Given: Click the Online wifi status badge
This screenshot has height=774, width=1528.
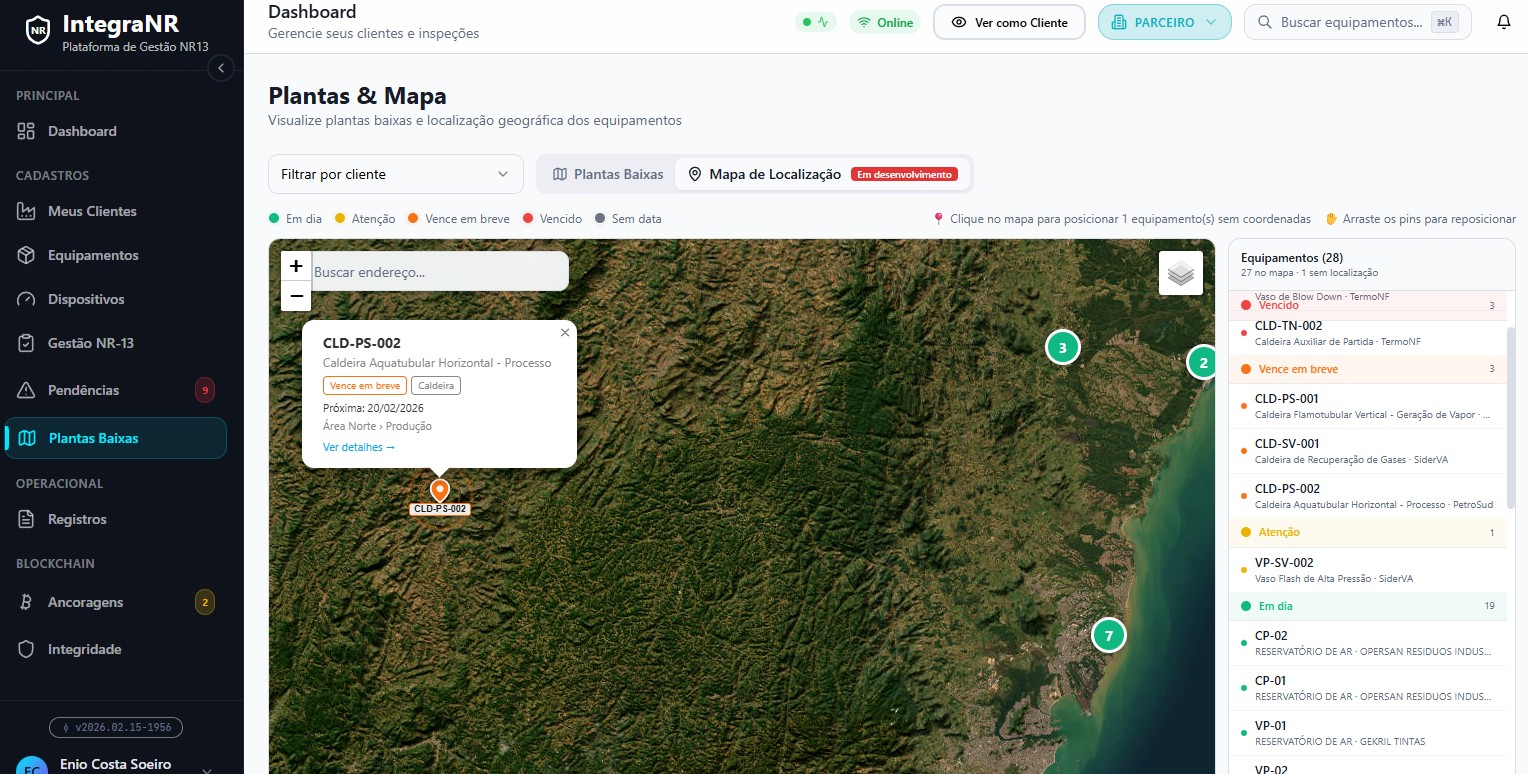Looking at the screenshot, I should (885, 22).
